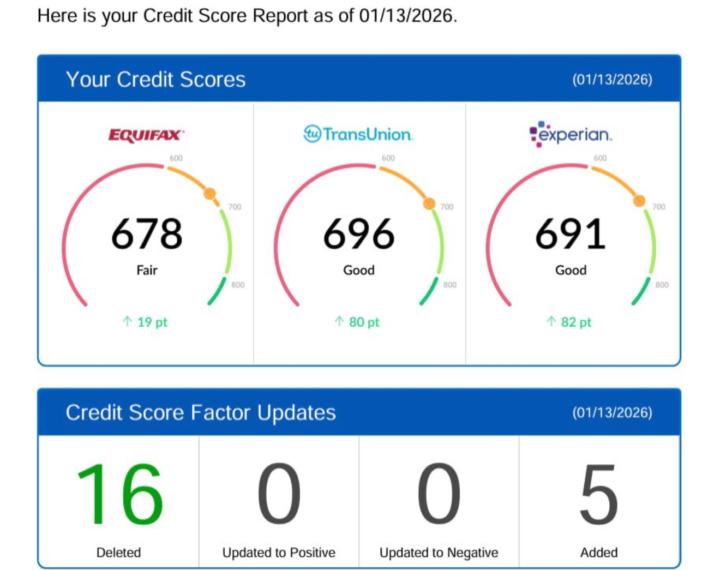The height and width of the screenshot is (570, 720).
Task: Click the 'Credit Score Factor Updates' header
Action: pyautogui.click(x=201, y=412)
